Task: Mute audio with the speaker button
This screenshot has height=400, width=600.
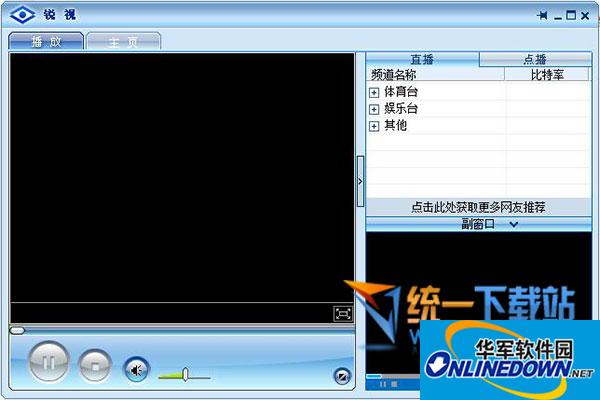Action: tap(136, 369)
